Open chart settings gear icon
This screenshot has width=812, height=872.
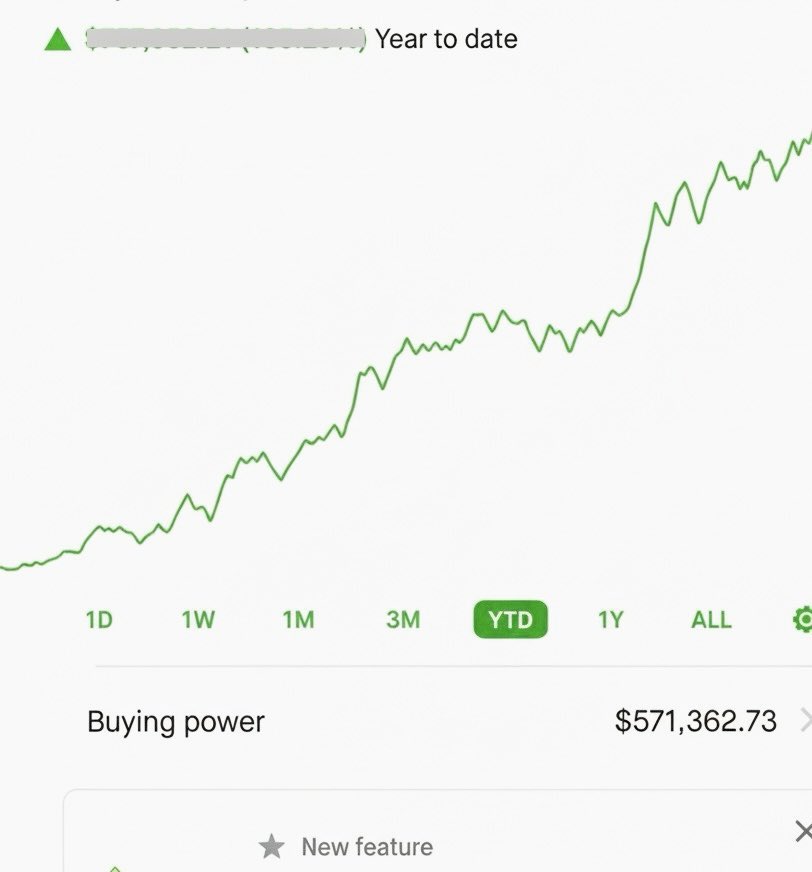point(802,620)
